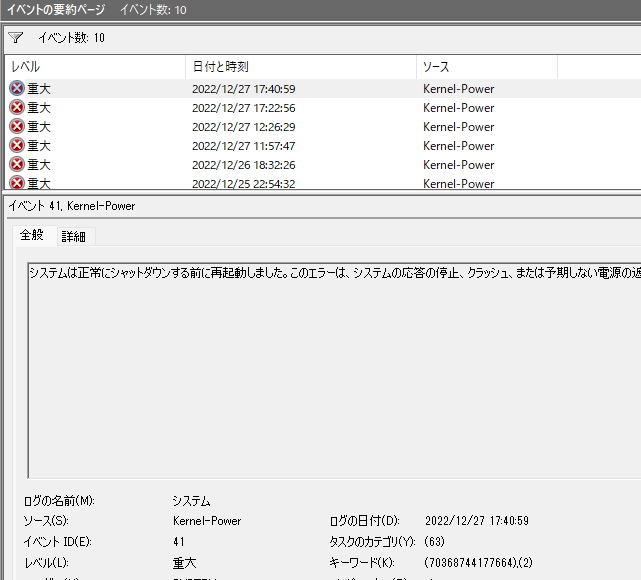641x580 pixels.
Task: Click the ログの名前(M) label
Action: (x=59, y=501)
